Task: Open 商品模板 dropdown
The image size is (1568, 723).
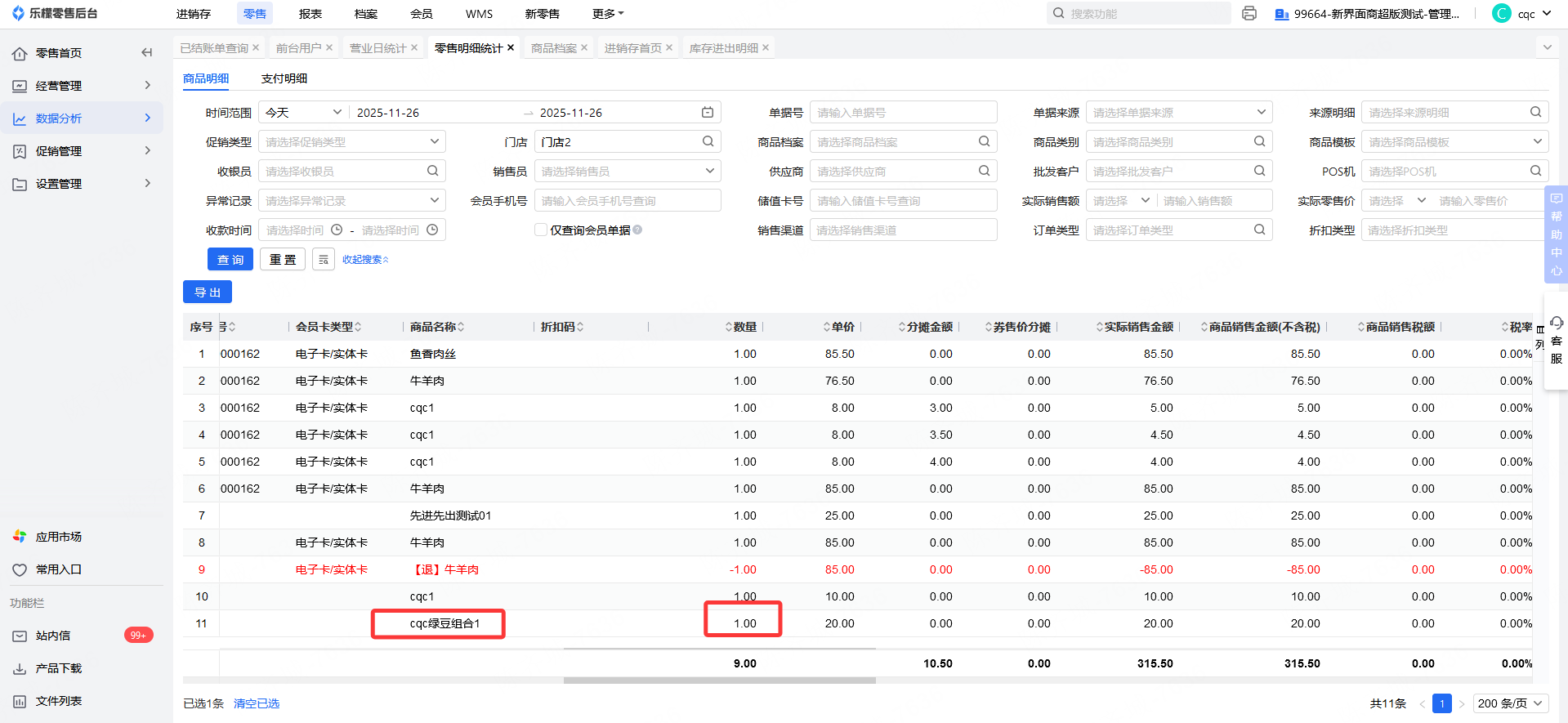Action: coord(1454,141)
